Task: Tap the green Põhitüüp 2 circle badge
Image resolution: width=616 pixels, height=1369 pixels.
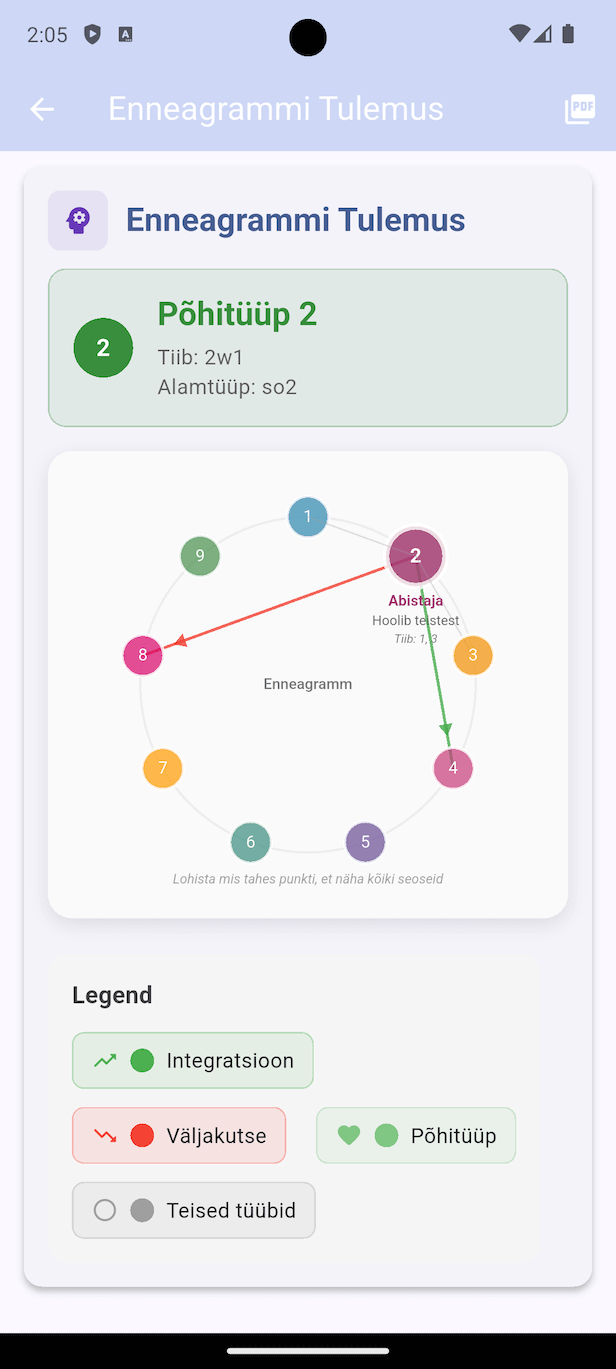Action: 103,348
